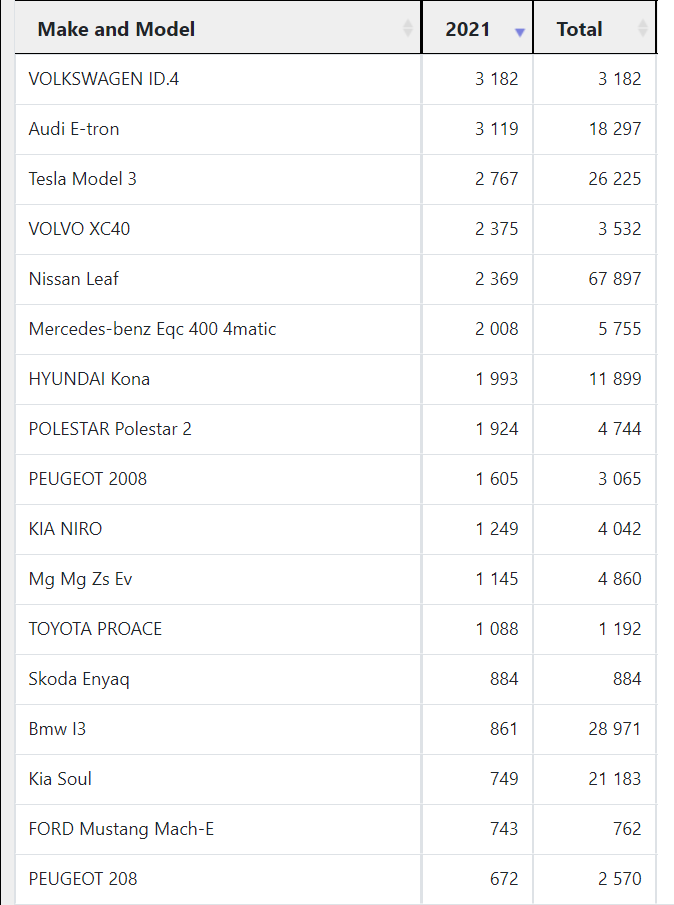Screen dimensions: 674x905
Task: Sort table by Make and Model header
Action: pos(218,28)
